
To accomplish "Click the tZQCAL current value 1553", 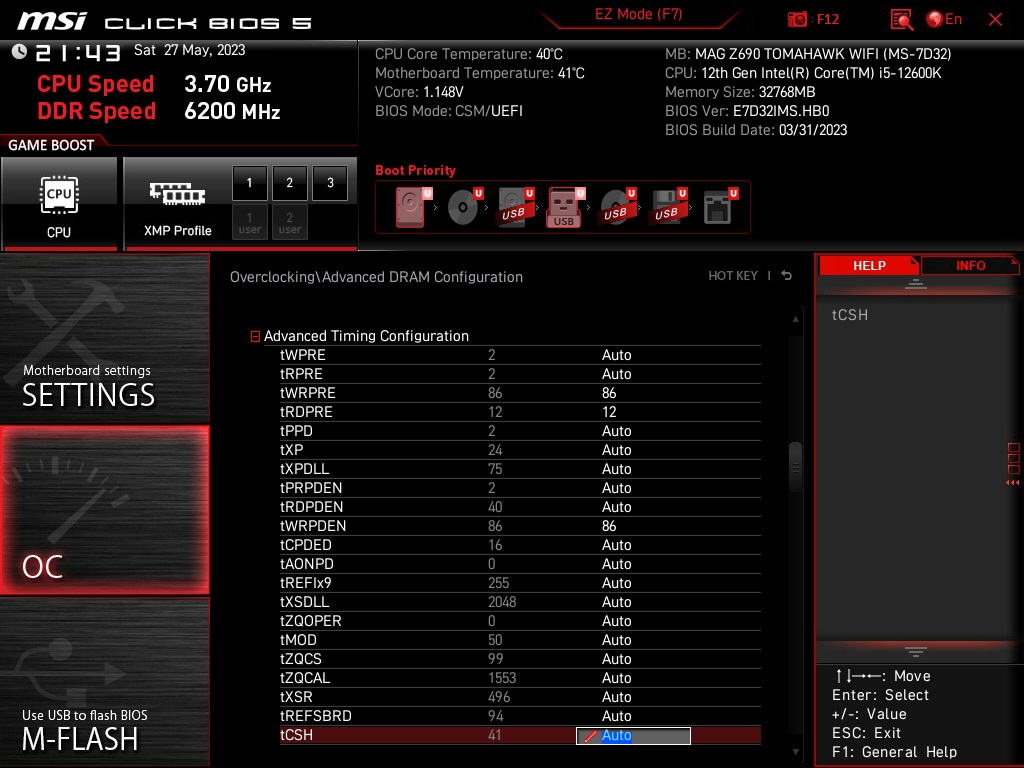I will point(502,678).
